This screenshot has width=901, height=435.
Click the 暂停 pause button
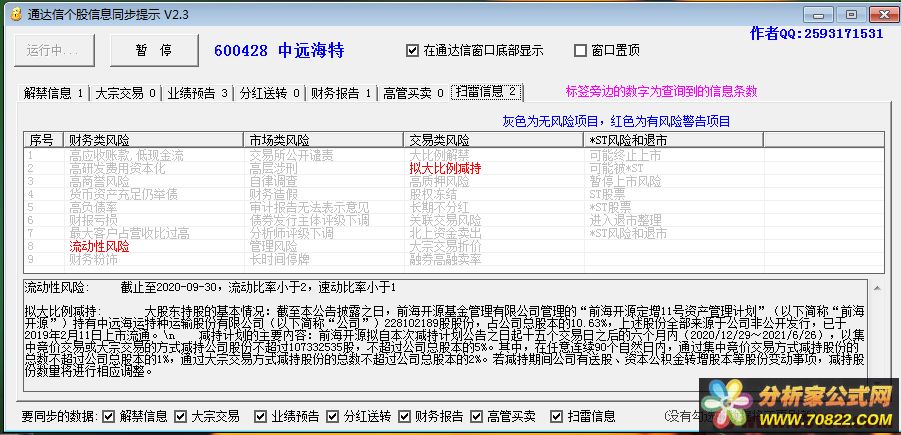tap(154, 51)
